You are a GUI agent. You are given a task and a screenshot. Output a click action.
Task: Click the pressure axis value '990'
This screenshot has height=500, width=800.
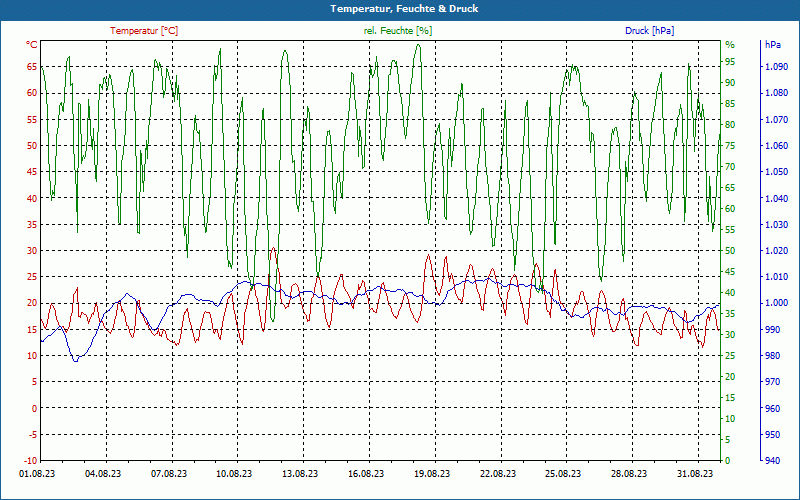tap(773, 329)
